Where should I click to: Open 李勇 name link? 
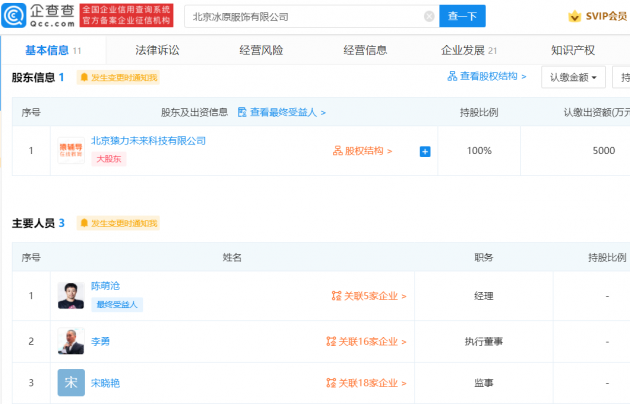click(x=100, y=341)
